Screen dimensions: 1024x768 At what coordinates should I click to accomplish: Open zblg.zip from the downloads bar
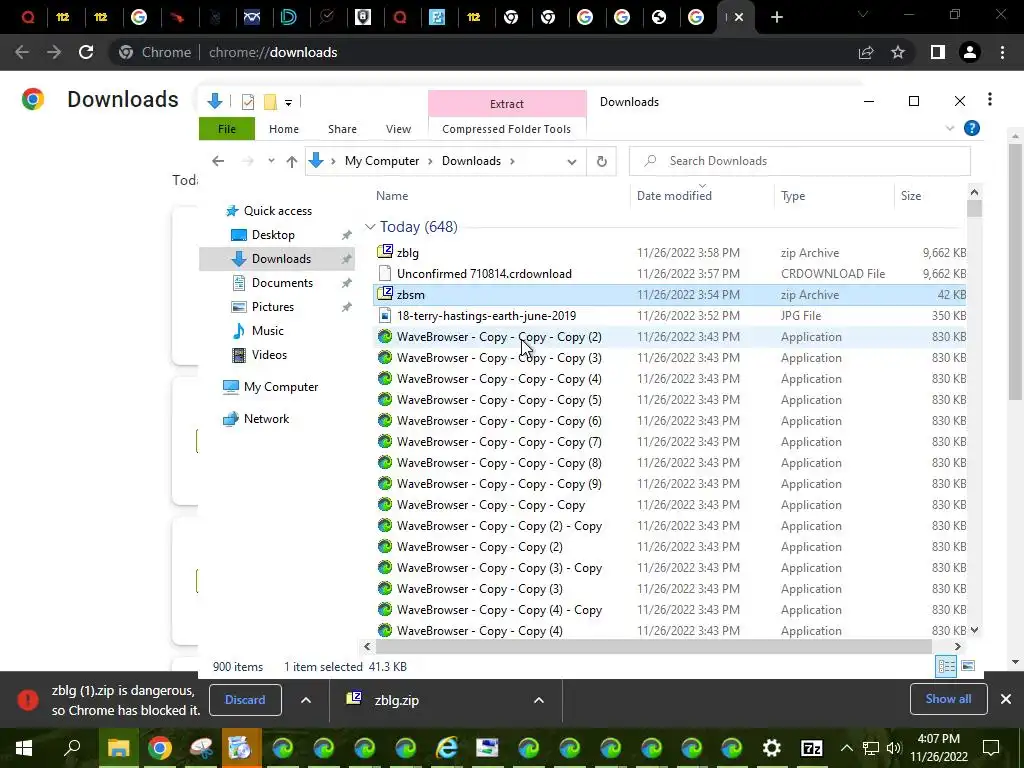tap(396, 700)
